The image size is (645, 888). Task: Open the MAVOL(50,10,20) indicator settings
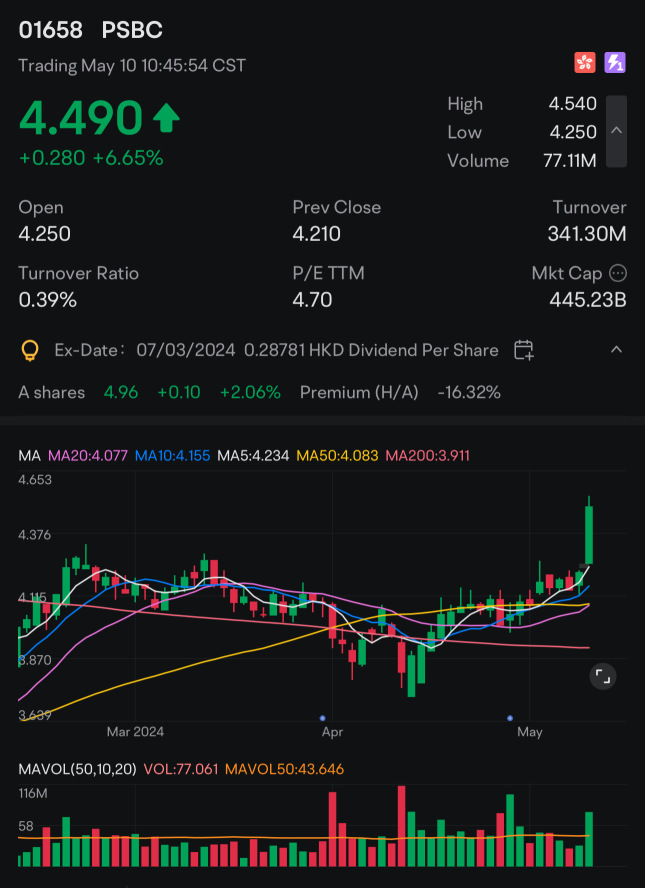(x=77, y=769)
